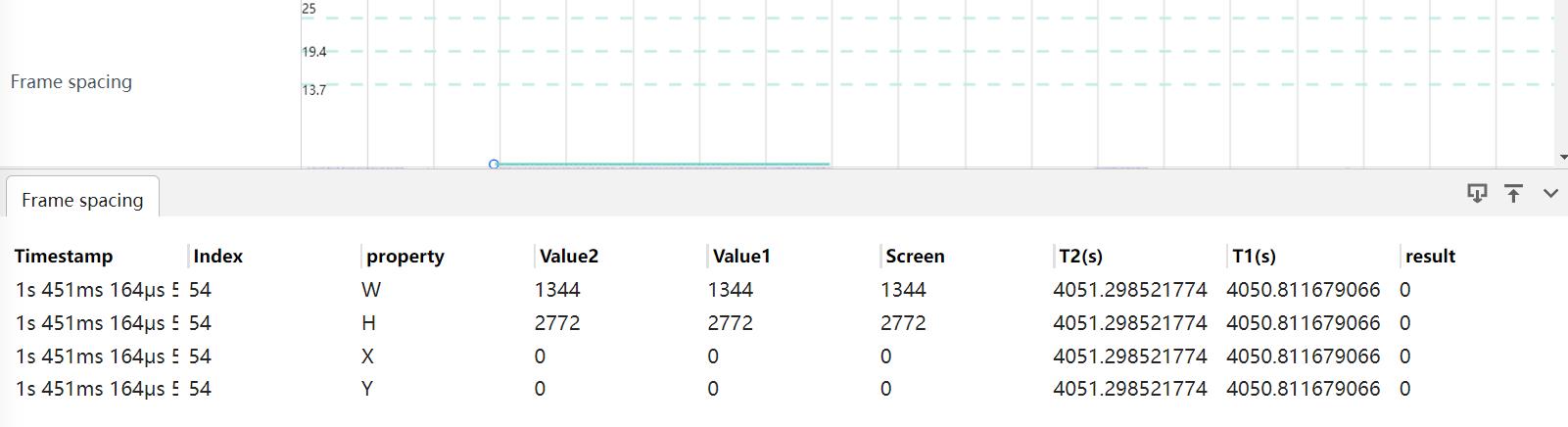Image resolution: width=1568 pixels, height=427 pixels.
Task: Select the Frame spacing tab
Action: [x=82, y=200]
